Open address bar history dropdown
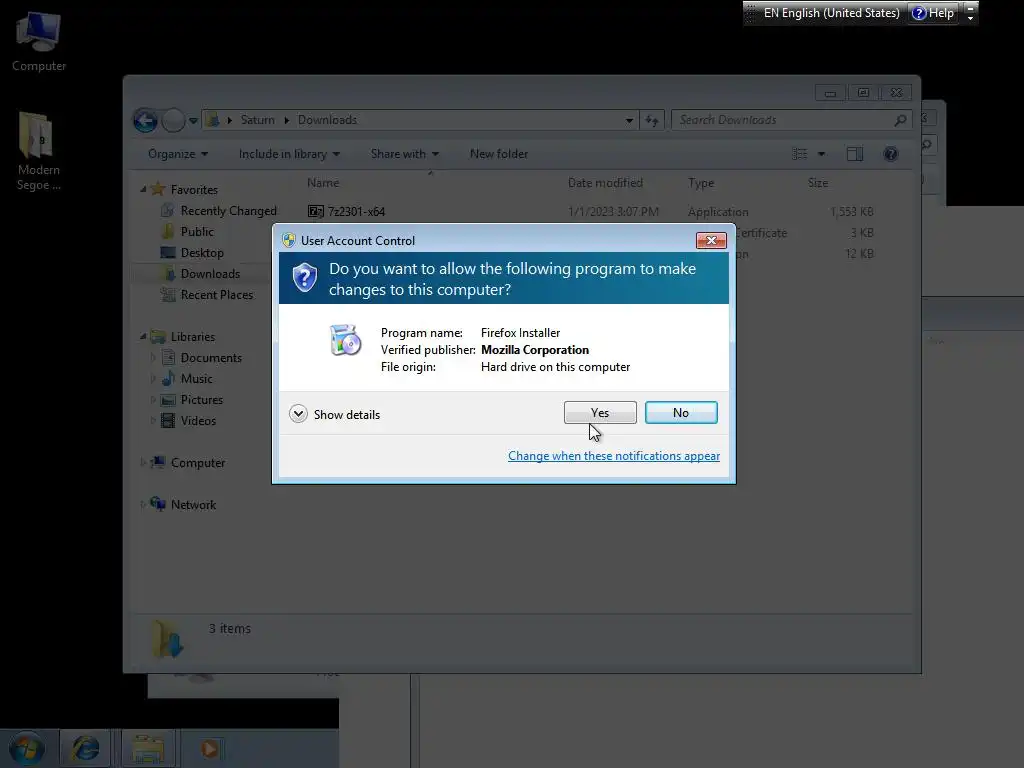Viewport: 1024px width, 768px height. click(x=629, y=120)
